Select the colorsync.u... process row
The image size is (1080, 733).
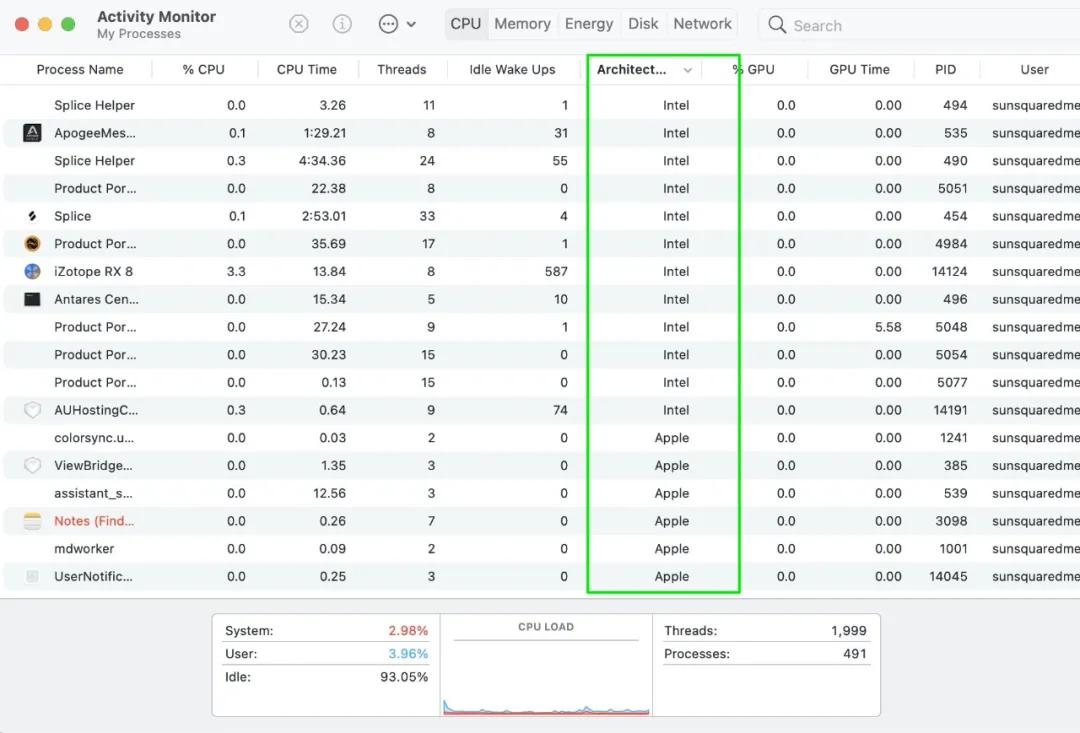541,437
